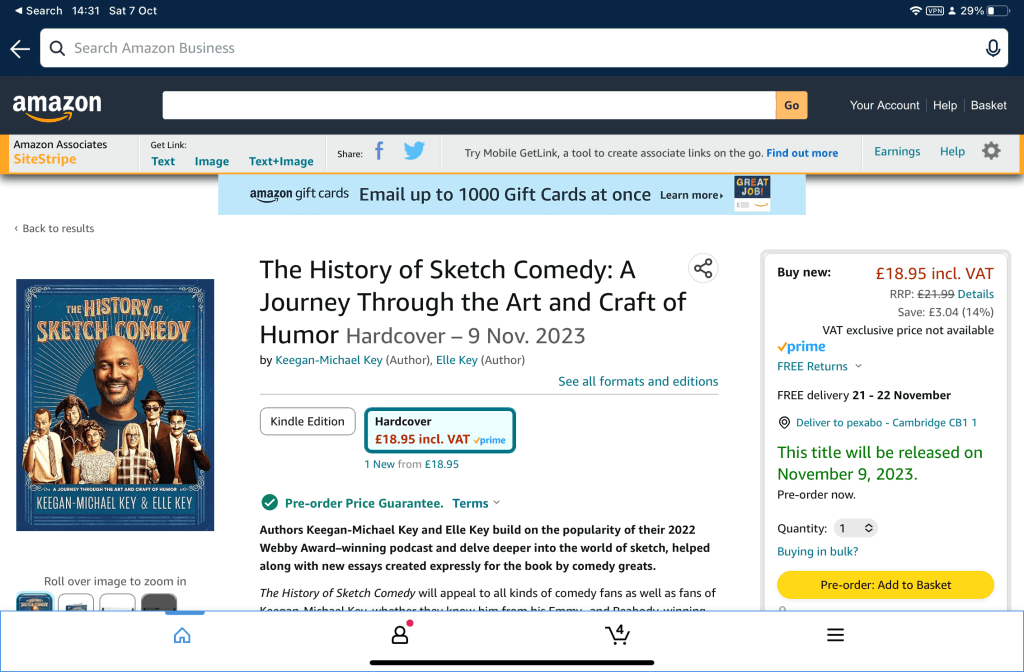
Task: Open the profile tab in the bottom bar
Action: [x=400, y=635]
